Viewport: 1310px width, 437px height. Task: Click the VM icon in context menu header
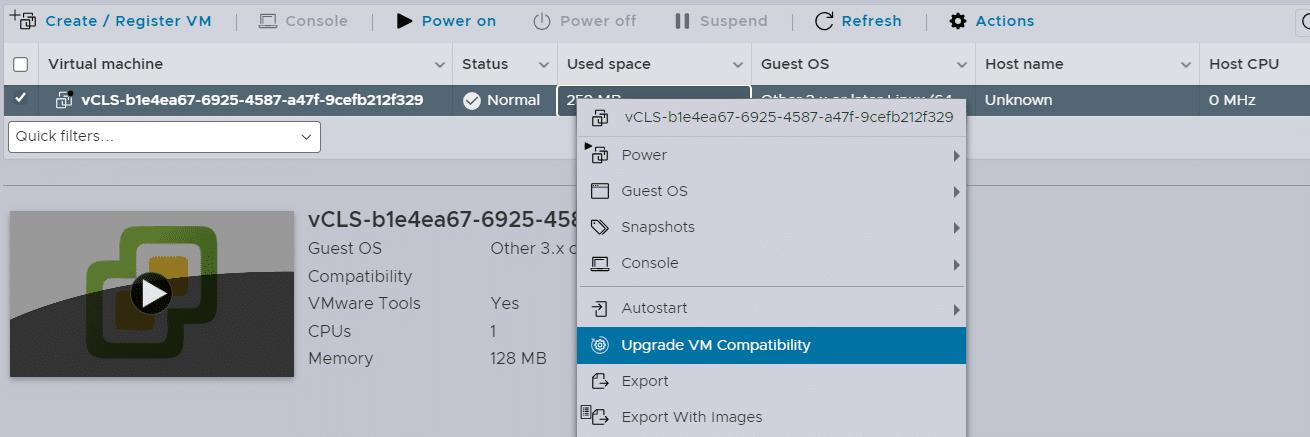click(x=600, y=118)
